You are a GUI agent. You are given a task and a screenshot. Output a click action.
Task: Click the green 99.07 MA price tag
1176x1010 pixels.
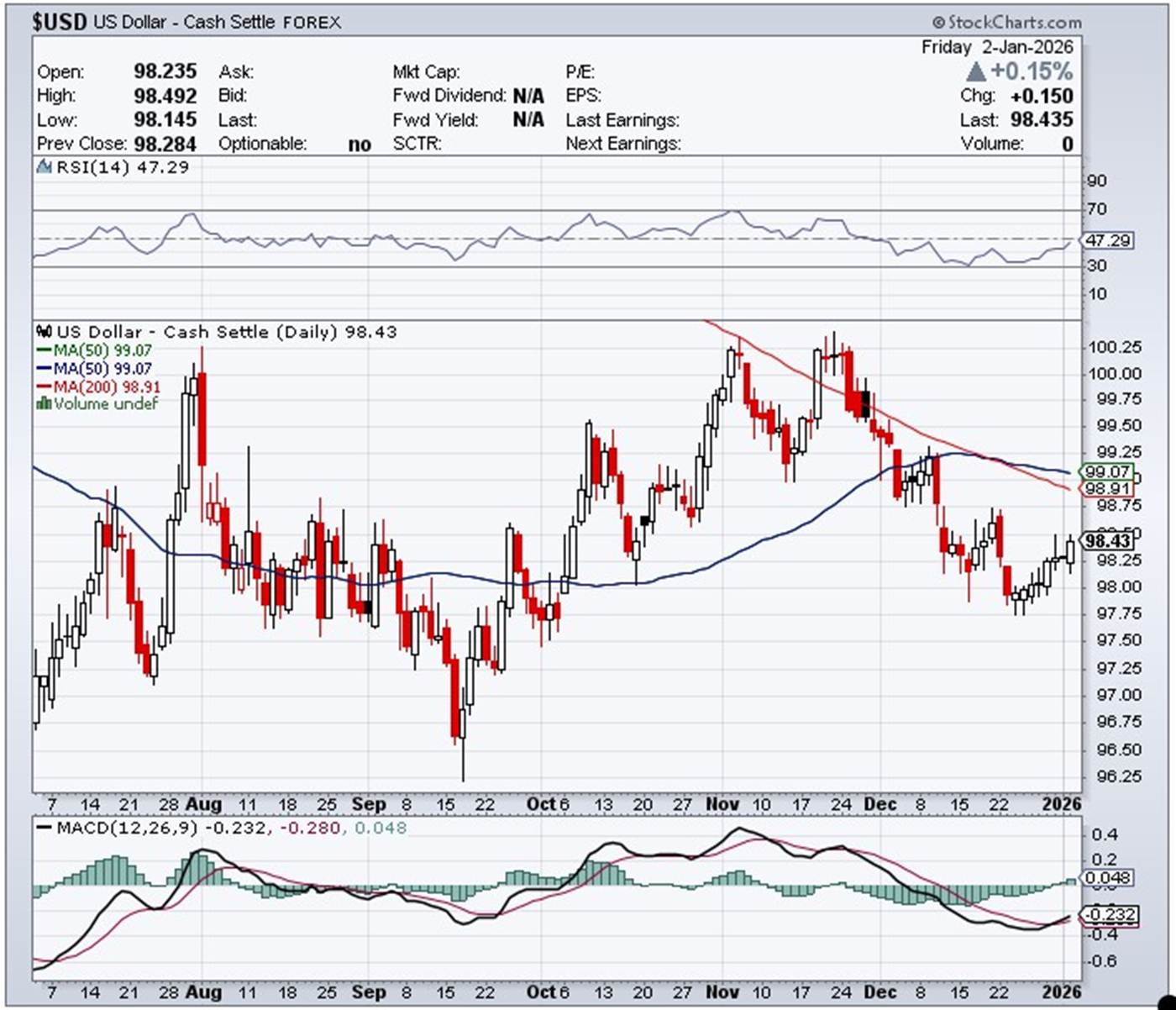[x=1107, y=472]
